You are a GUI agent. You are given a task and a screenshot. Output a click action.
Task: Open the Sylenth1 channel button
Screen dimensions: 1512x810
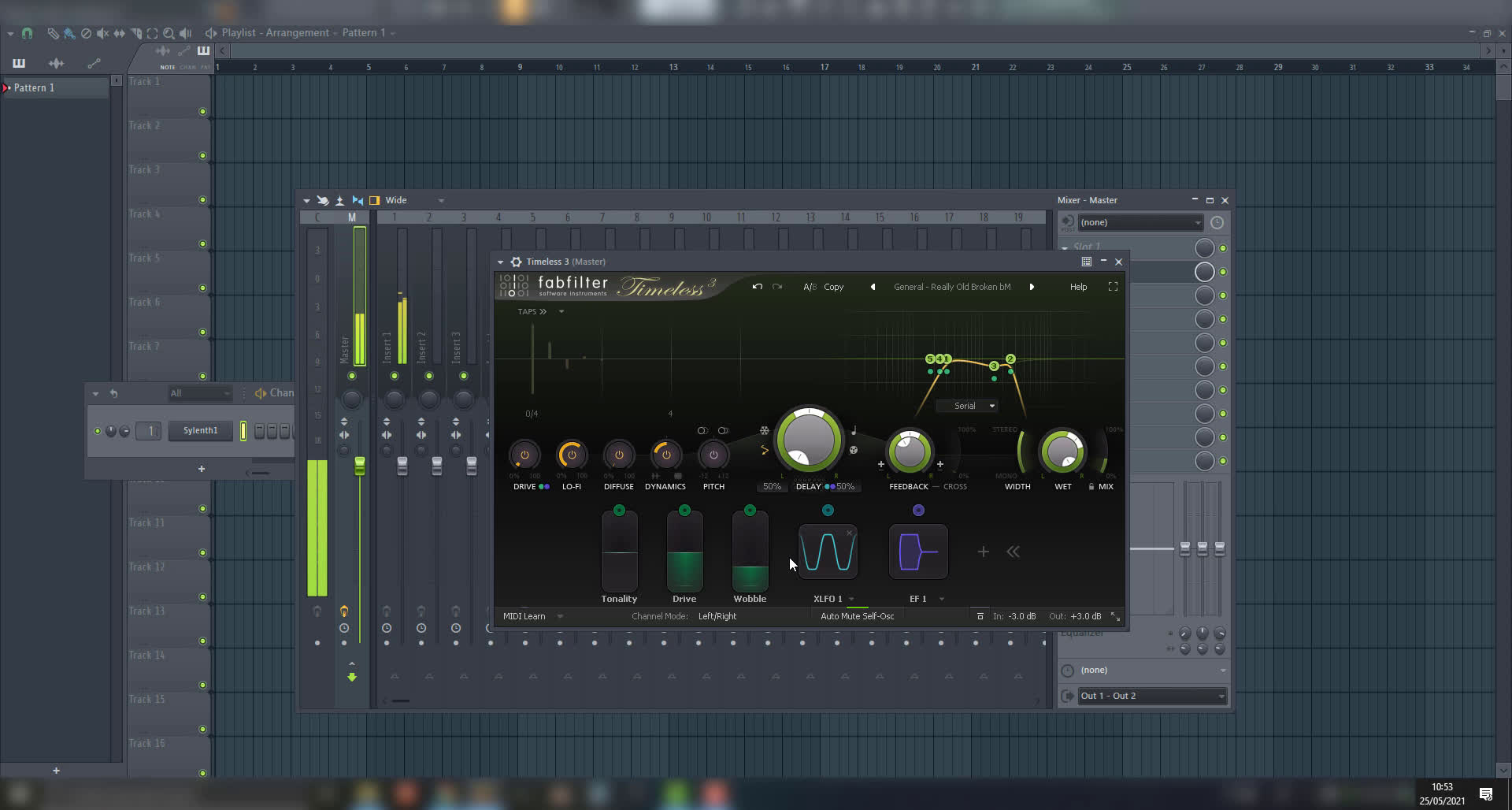tap(200, 430)
